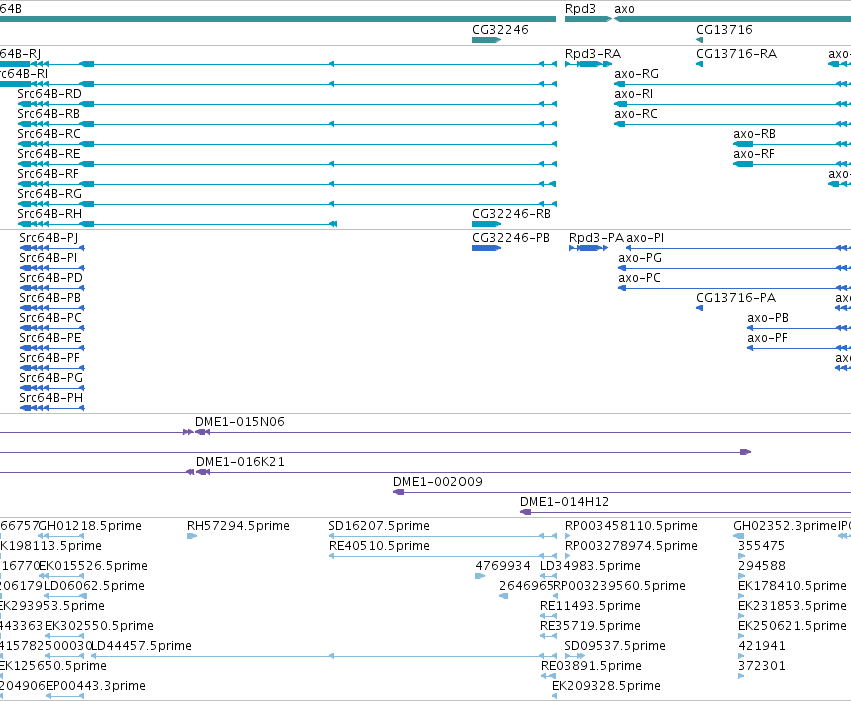Viewport: 851px width, 701px height.
Task: Select the EK178410.5prime EST label
Action: point(792,587)
